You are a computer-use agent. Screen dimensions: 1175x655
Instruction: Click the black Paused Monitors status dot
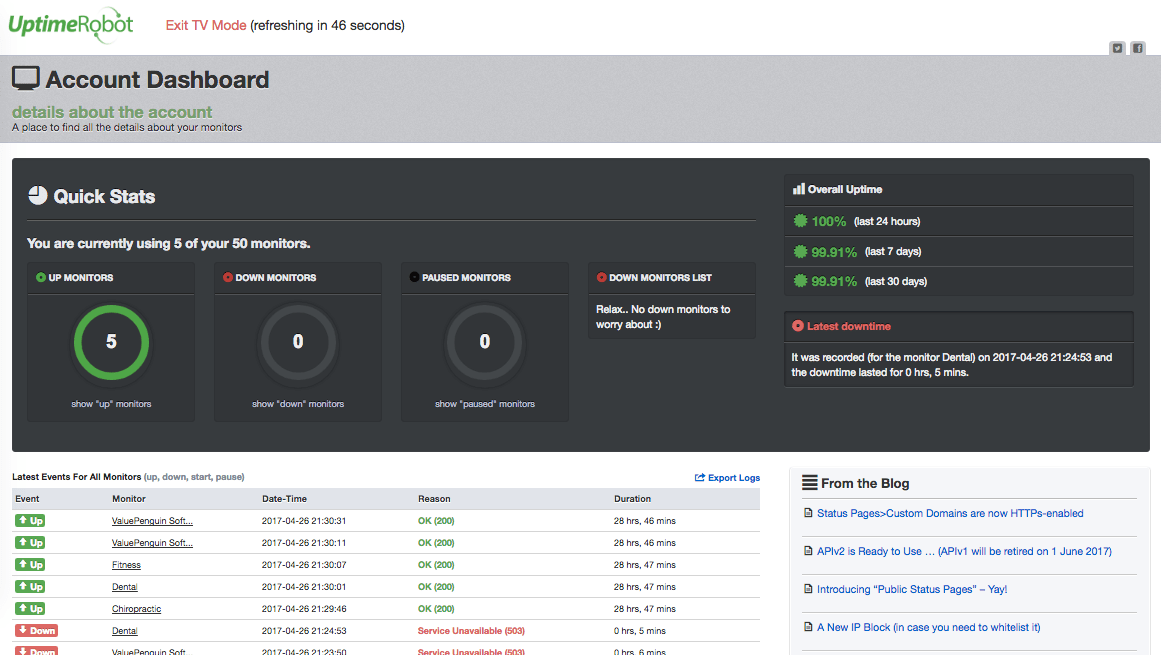[414, 277]
